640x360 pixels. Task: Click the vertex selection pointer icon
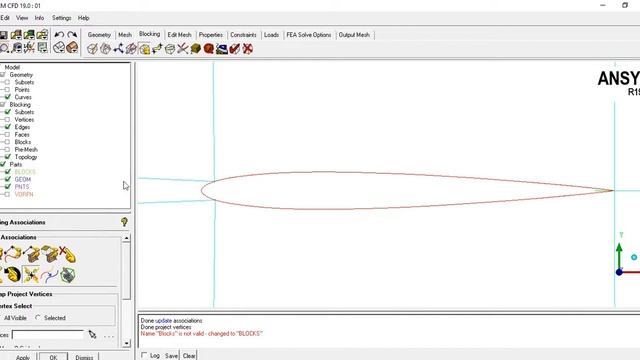click(x=93, y=335)
